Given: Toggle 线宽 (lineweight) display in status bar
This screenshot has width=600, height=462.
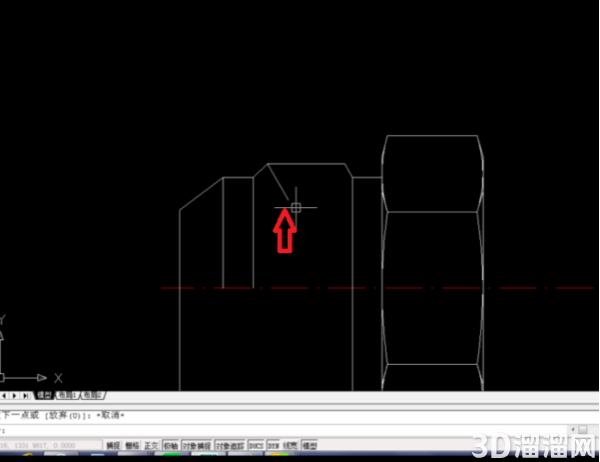Looking at the screenshot, I should (x=290, y=446).
